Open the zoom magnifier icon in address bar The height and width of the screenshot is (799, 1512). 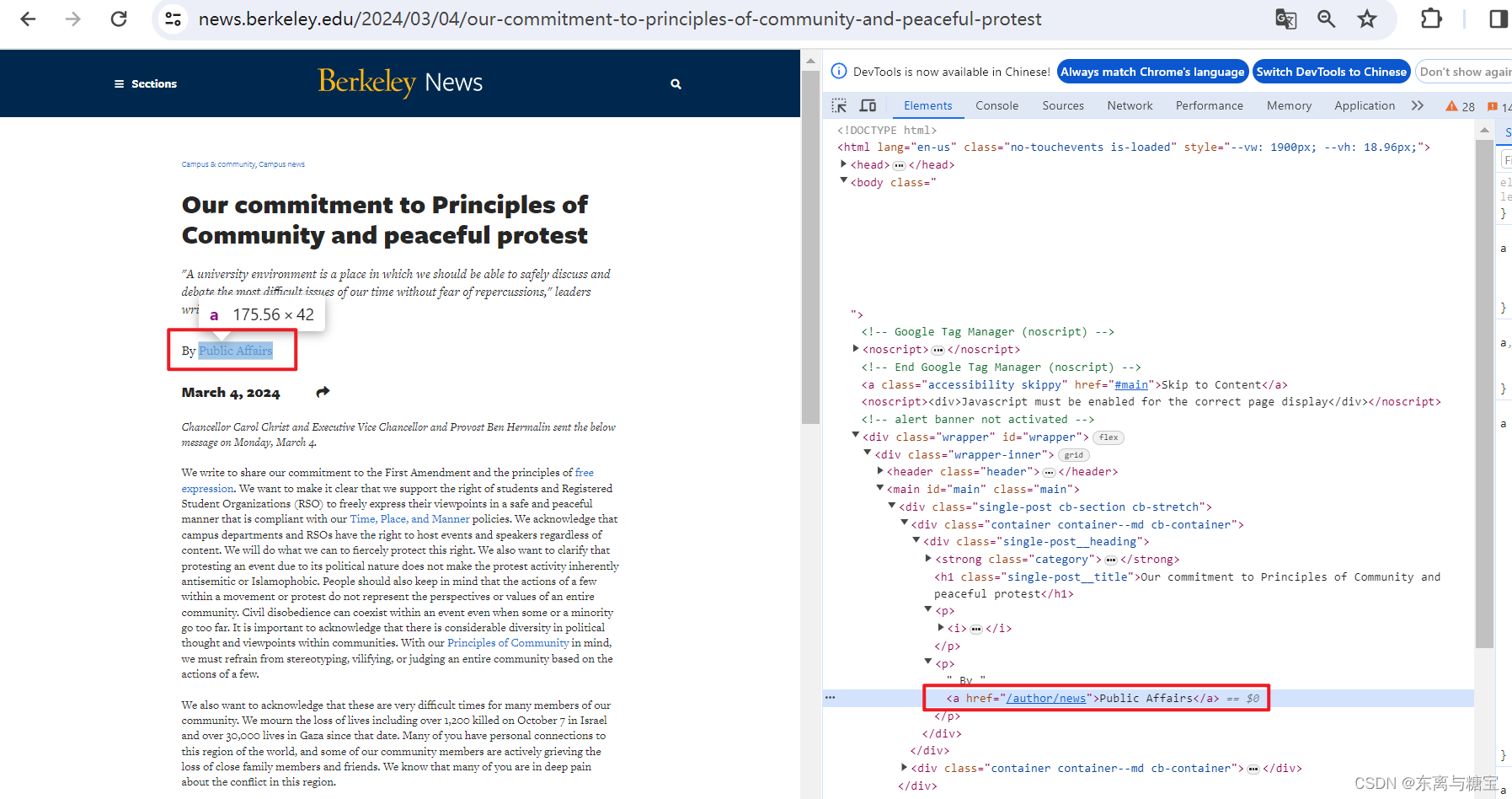coord(1327,19)
